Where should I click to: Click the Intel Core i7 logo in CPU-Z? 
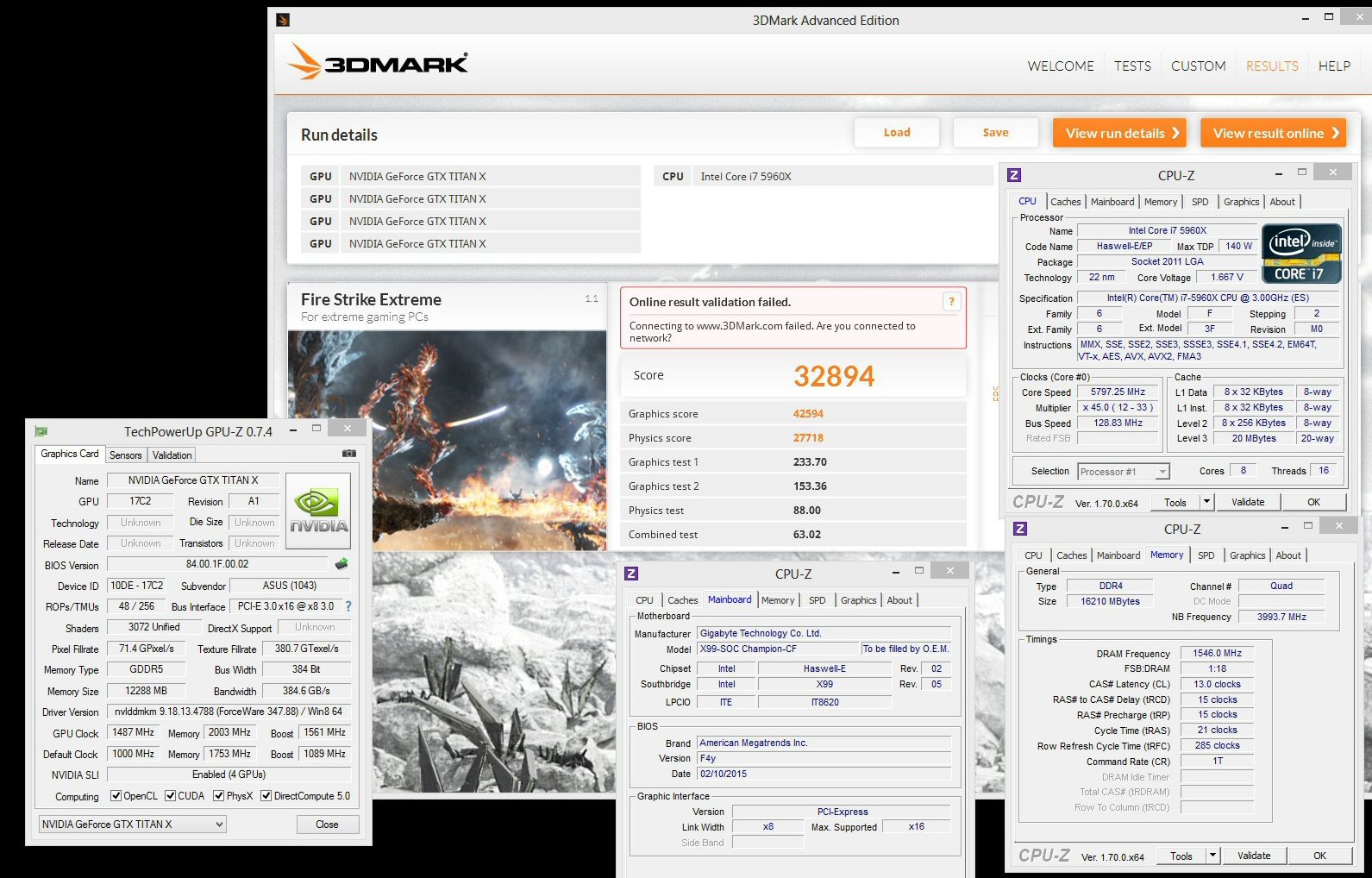tap(1301, 254)
